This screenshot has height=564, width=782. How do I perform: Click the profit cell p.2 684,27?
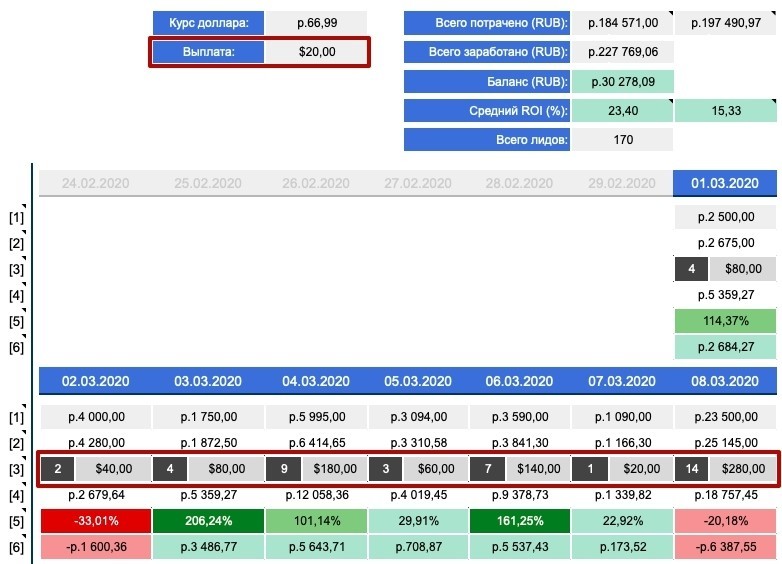[726, 347]
